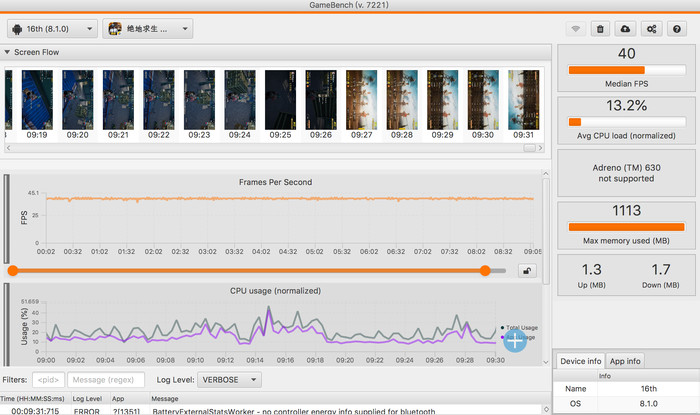
Task: Open the settings gears icon
Action: tap(651, 29)
